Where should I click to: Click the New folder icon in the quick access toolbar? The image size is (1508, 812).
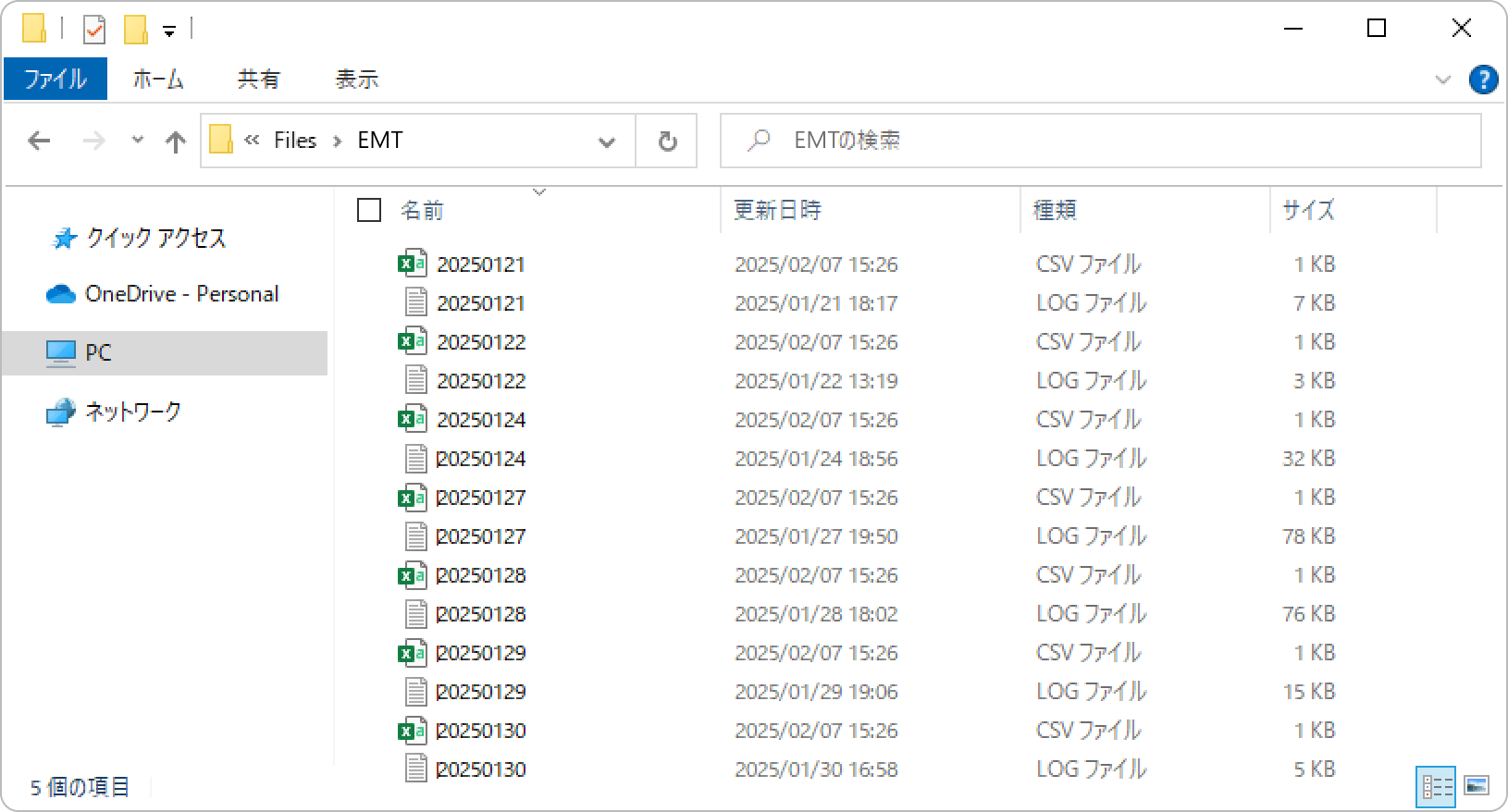(x=135, y=30)
